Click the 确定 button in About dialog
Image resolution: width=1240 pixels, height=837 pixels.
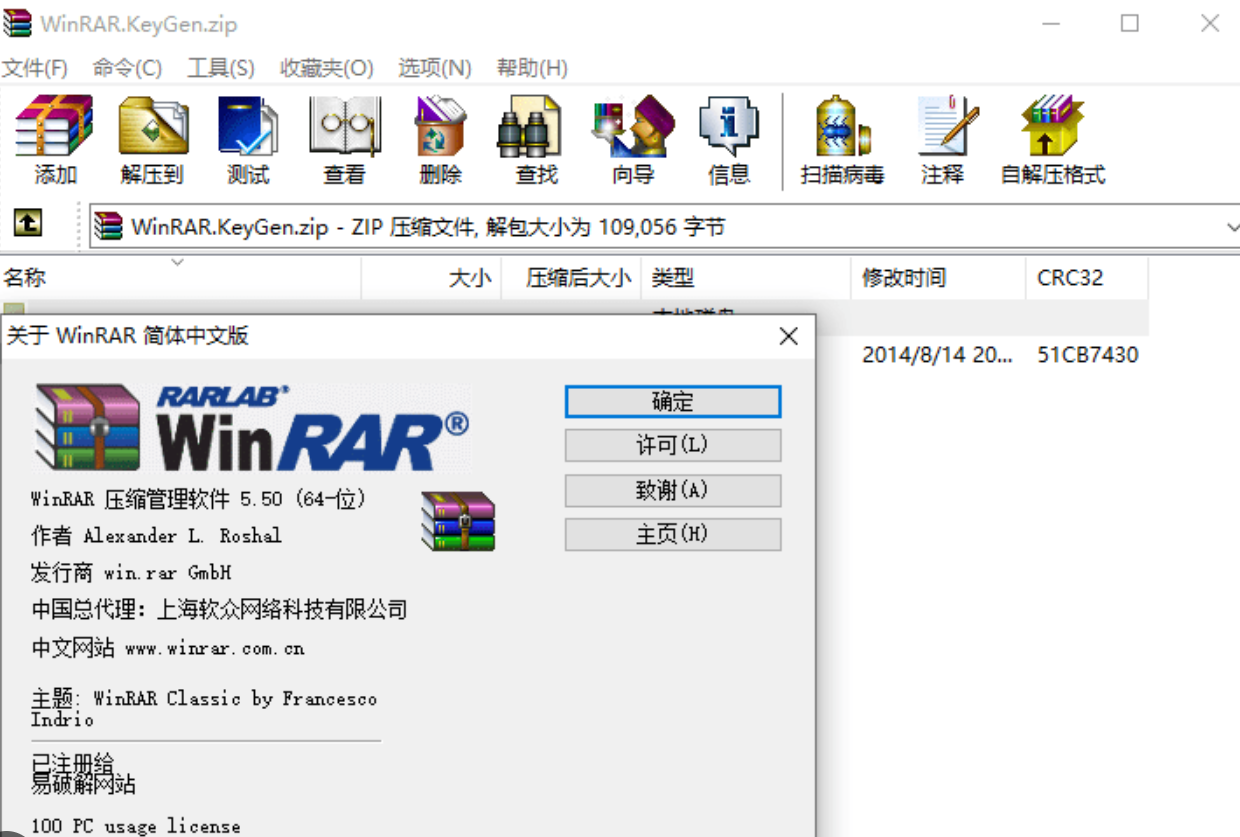point(673,402)
